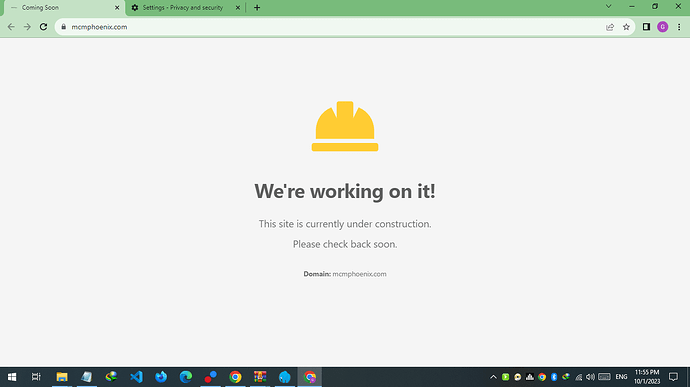Bookmark this page with the star icon
690x387 pixels.
coord(626,27)
